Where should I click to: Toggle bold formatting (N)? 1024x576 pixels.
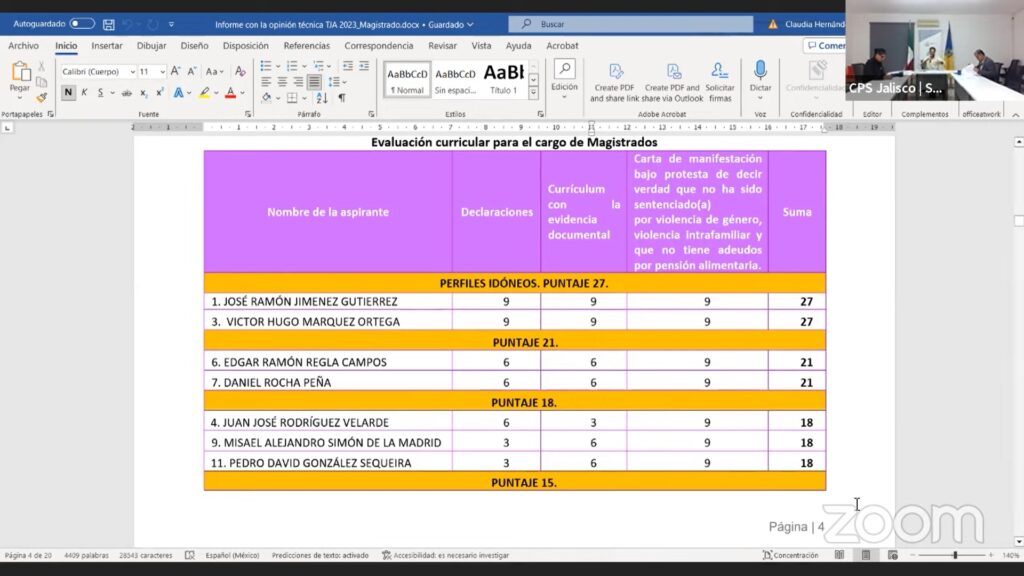(x=68, y=93)
